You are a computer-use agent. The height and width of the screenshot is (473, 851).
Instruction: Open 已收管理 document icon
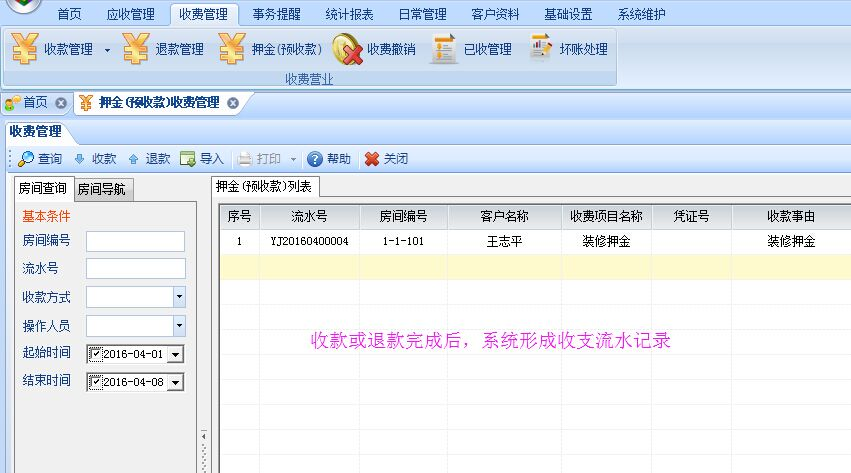click(443, 49)
